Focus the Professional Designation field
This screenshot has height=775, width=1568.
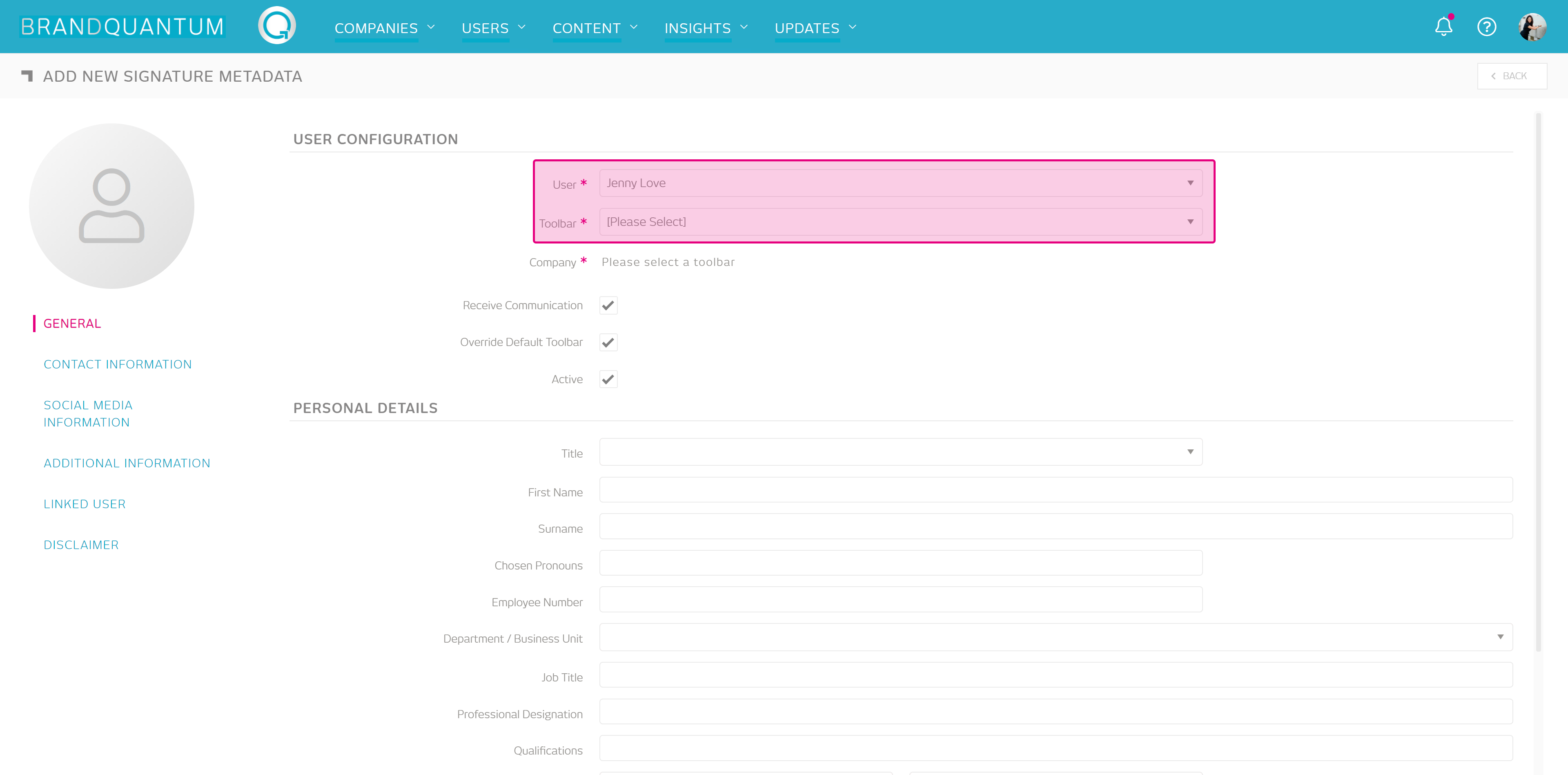tap(1056, 712)
